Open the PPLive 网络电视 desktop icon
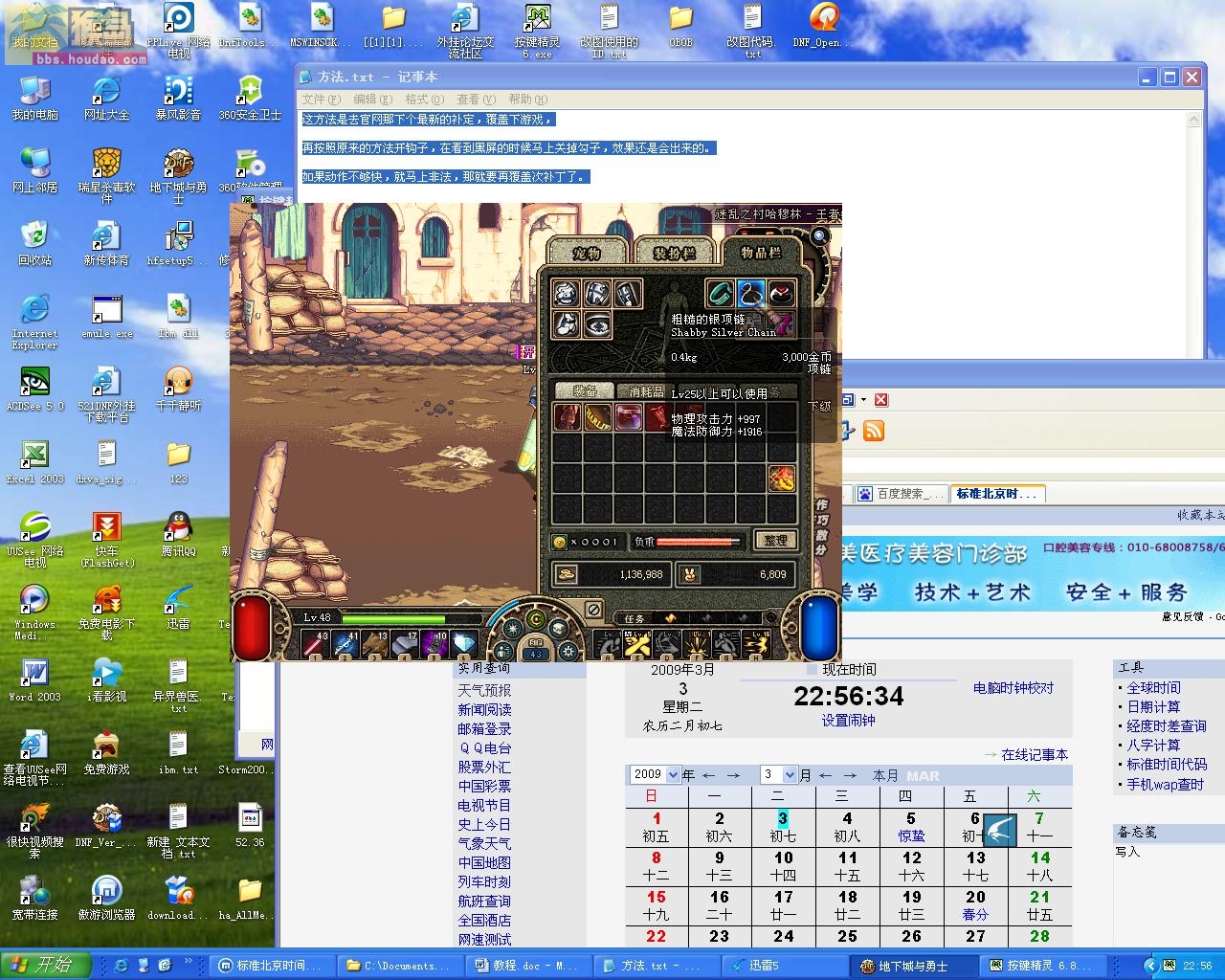1225x980 pixels. [x=178, y=29]
